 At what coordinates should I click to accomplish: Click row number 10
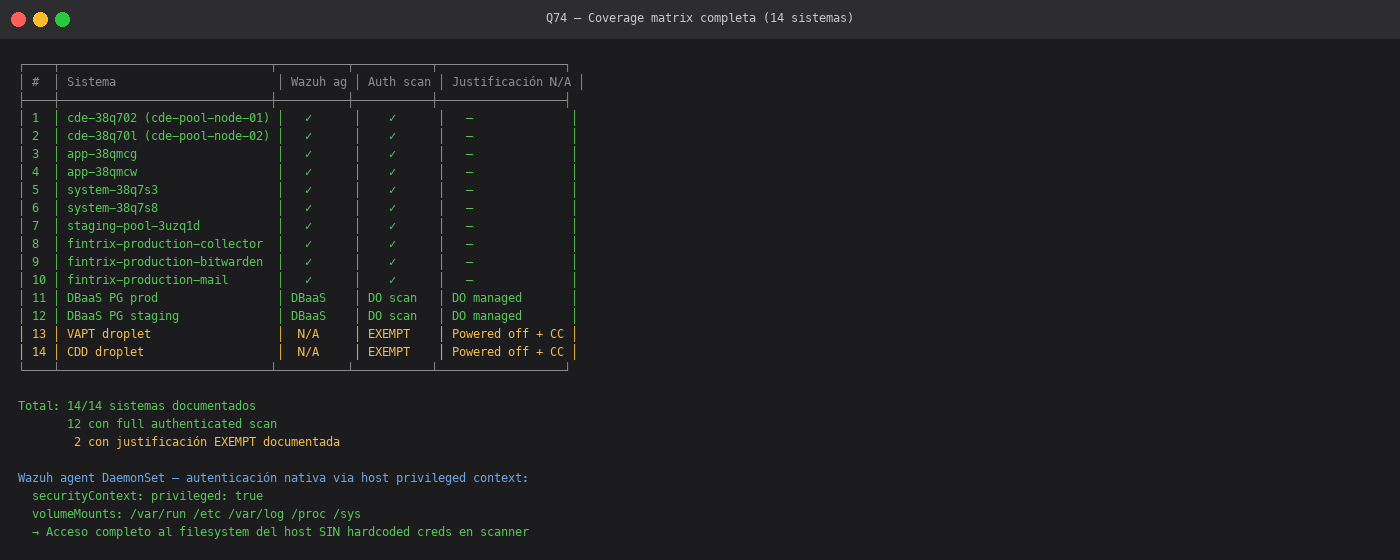click(x=39, y=280)
